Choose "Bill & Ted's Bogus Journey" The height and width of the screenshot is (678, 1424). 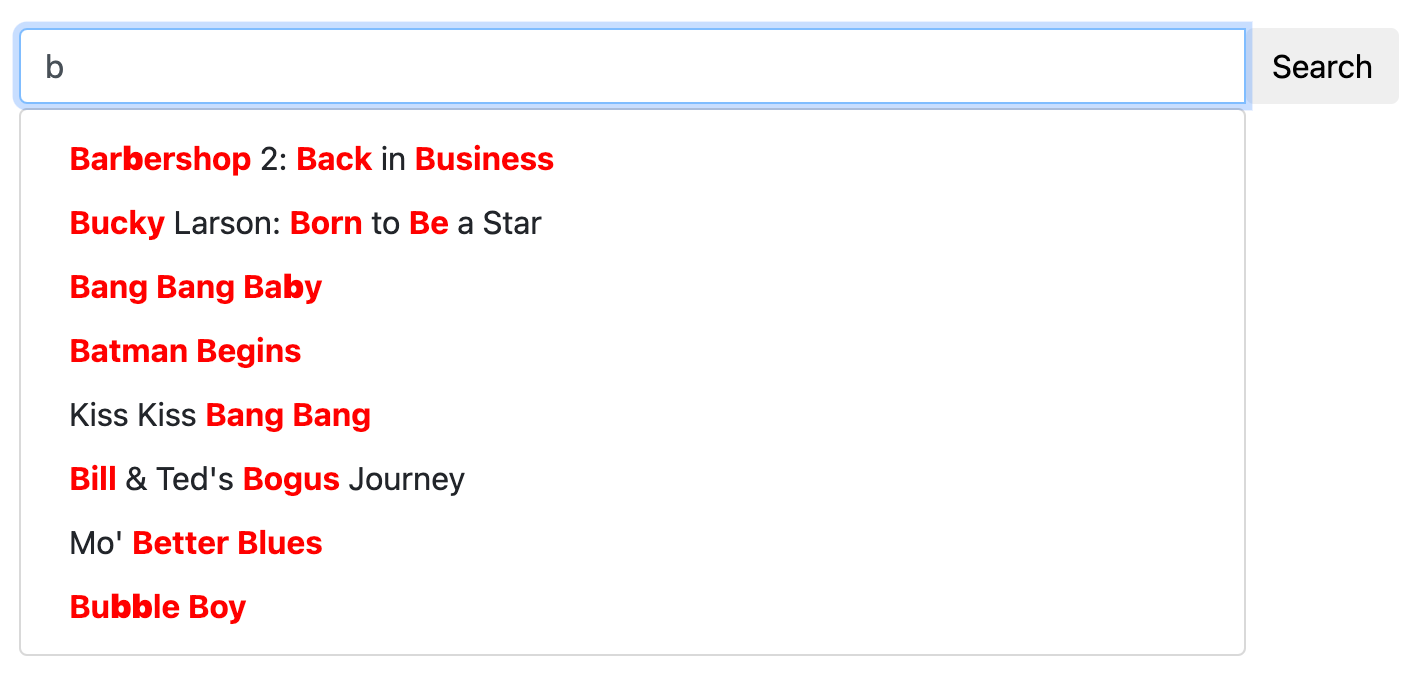(x=266, y=478)
